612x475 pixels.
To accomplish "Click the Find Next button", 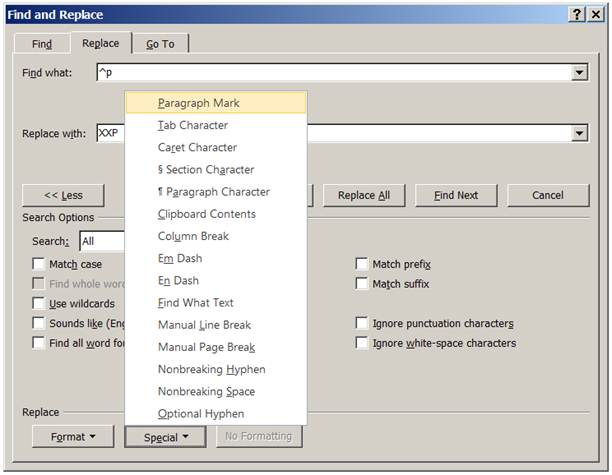I will [456, 195].
